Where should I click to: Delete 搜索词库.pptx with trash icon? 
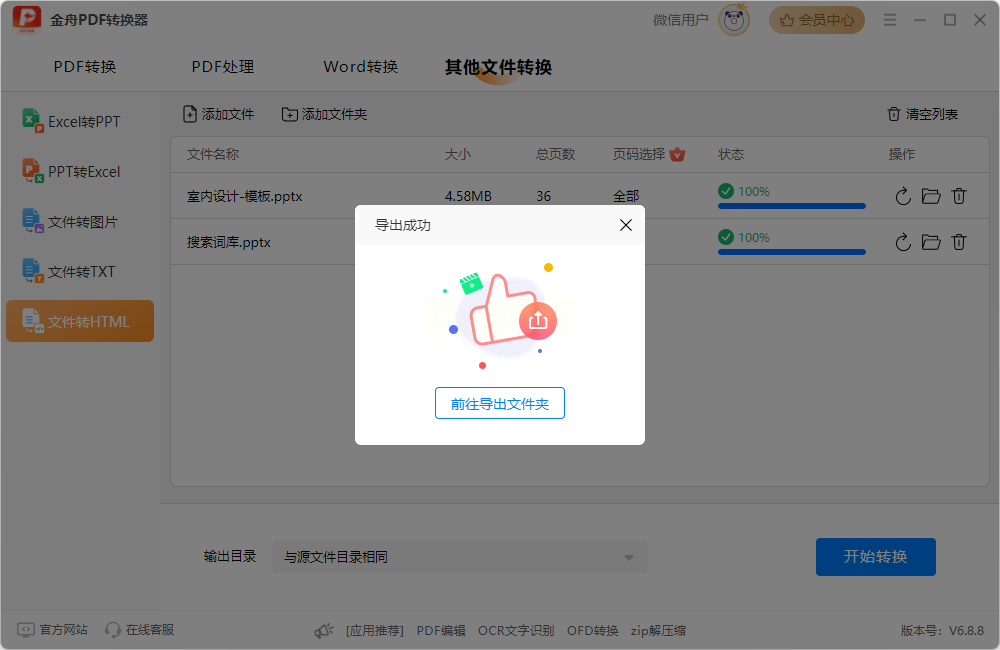(959, 242)
